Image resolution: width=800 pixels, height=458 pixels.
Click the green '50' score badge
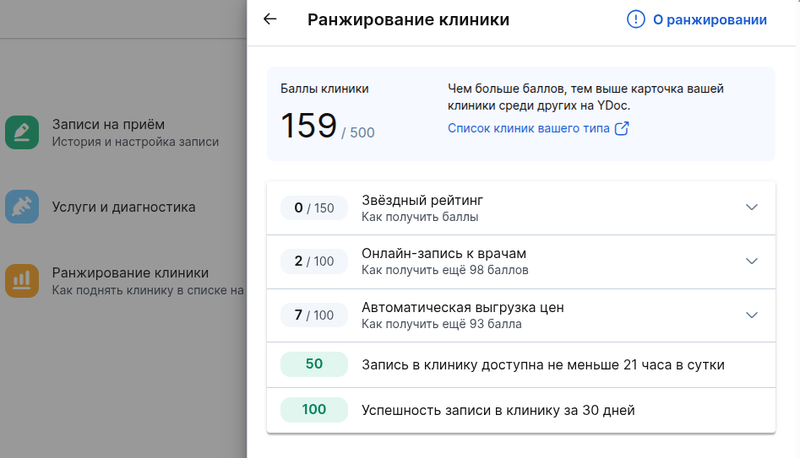[314, 364]
